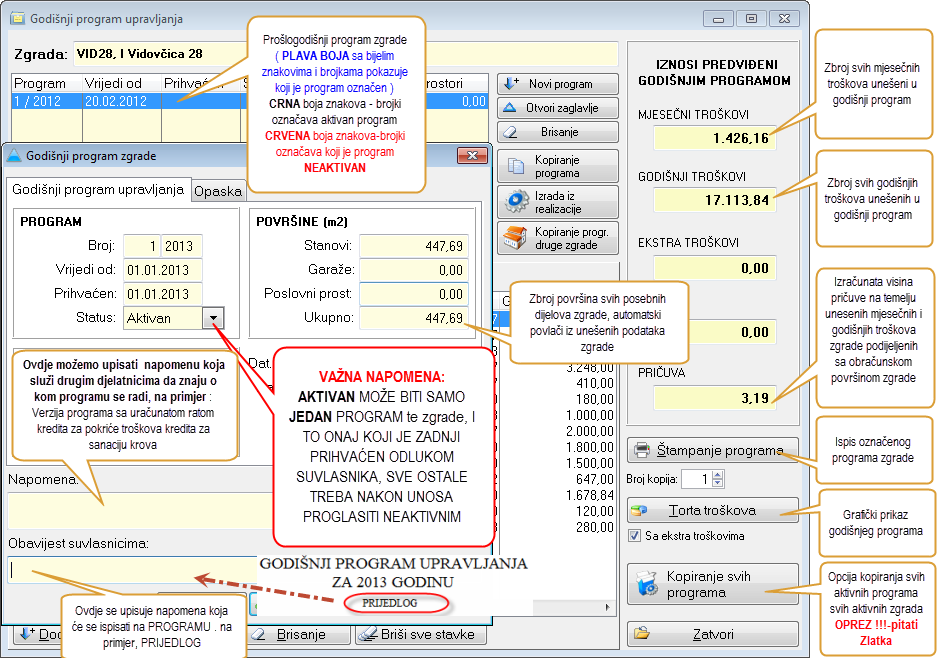Click the Štampanje programa button
Screen dimensions: 946x658
[x=713, y=450]
